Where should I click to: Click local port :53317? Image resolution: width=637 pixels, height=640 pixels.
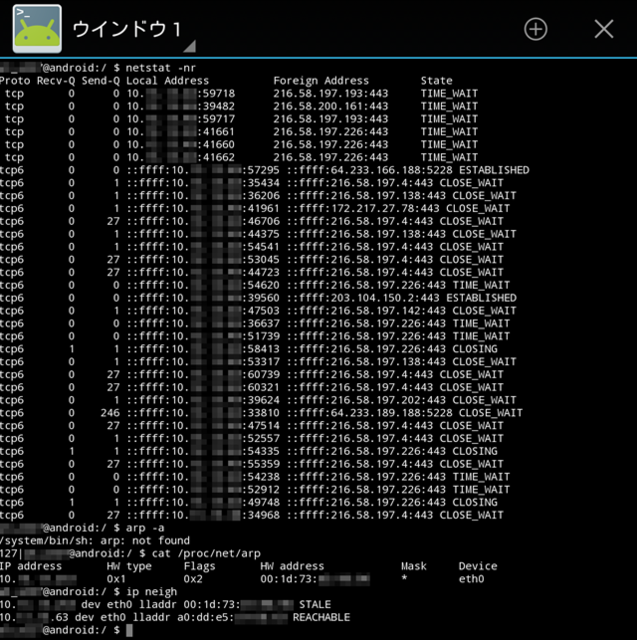[261, 362]
